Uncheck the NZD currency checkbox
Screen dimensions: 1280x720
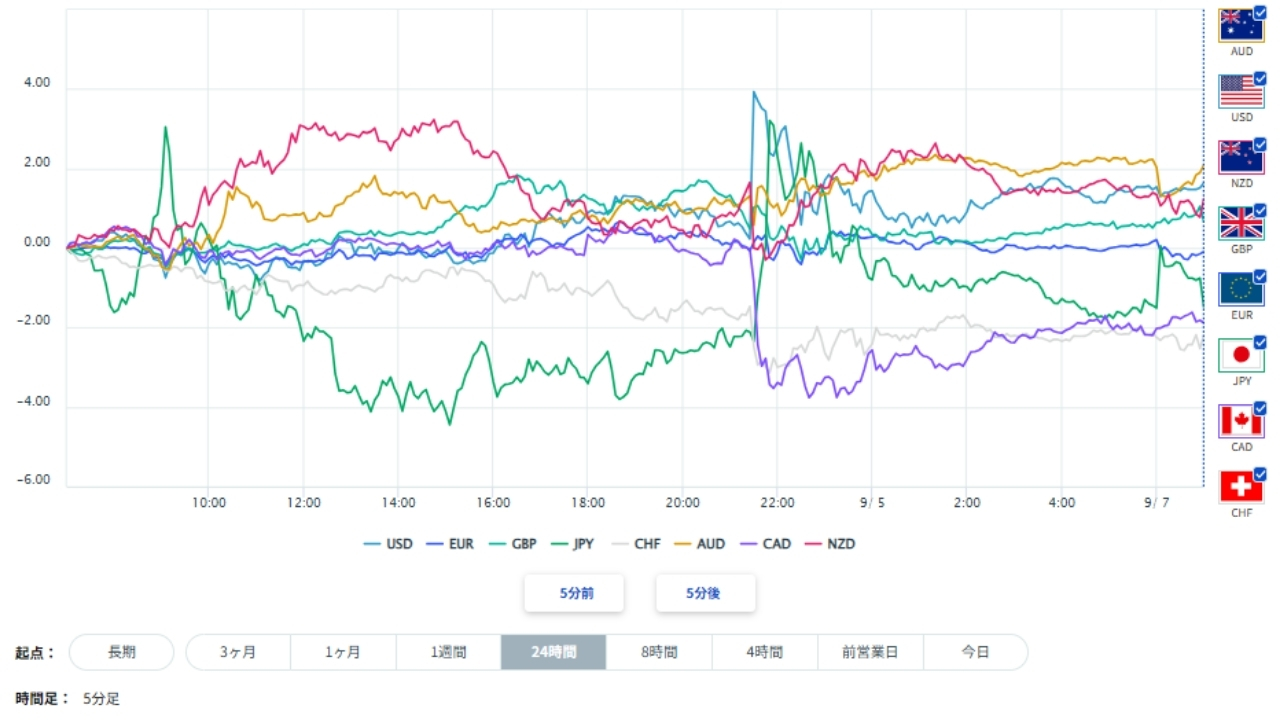click(1259, 145)
